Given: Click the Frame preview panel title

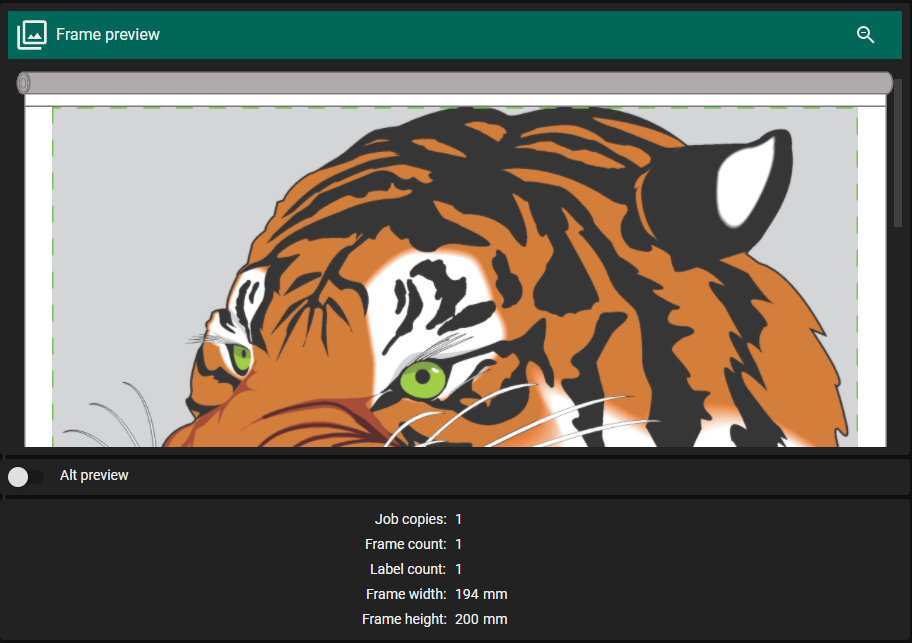Looking at the screenshot, I should [108, 35].
